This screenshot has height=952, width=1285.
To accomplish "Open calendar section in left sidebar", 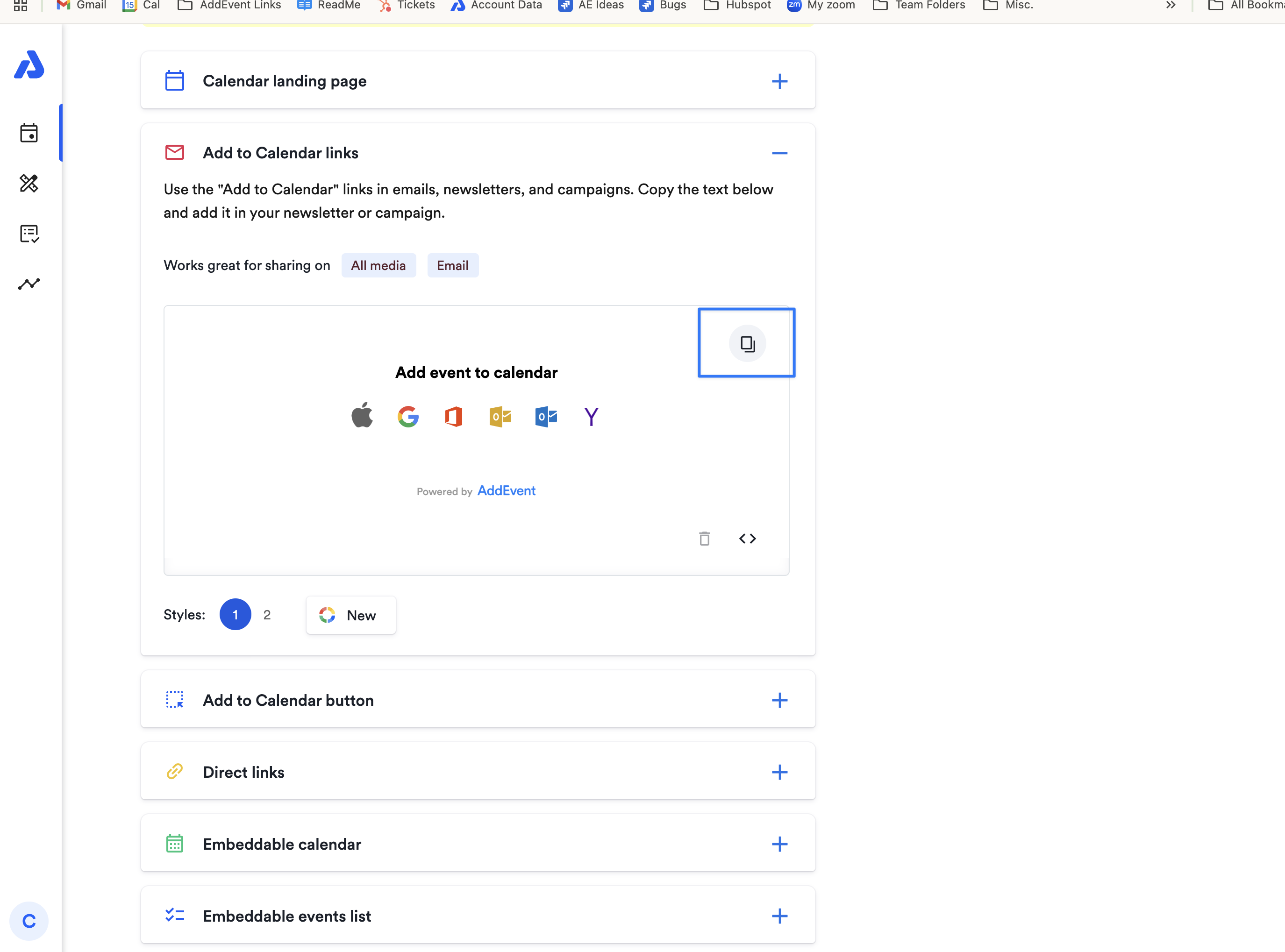I will (29, 133).
